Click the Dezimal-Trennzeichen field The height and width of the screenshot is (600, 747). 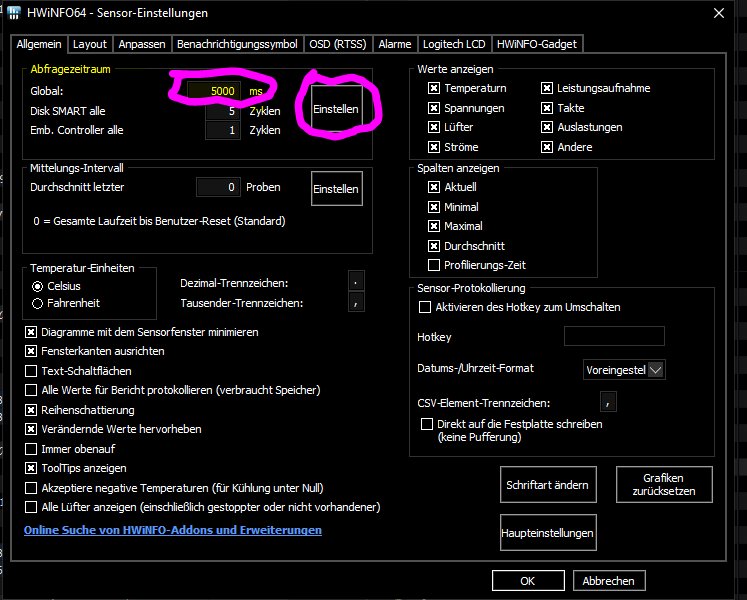pyautogui.click(x=356, y=281)
